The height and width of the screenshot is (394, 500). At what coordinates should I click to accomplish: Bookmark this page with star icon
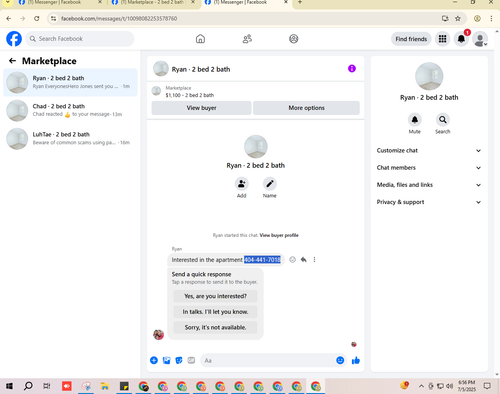[458, 19]
